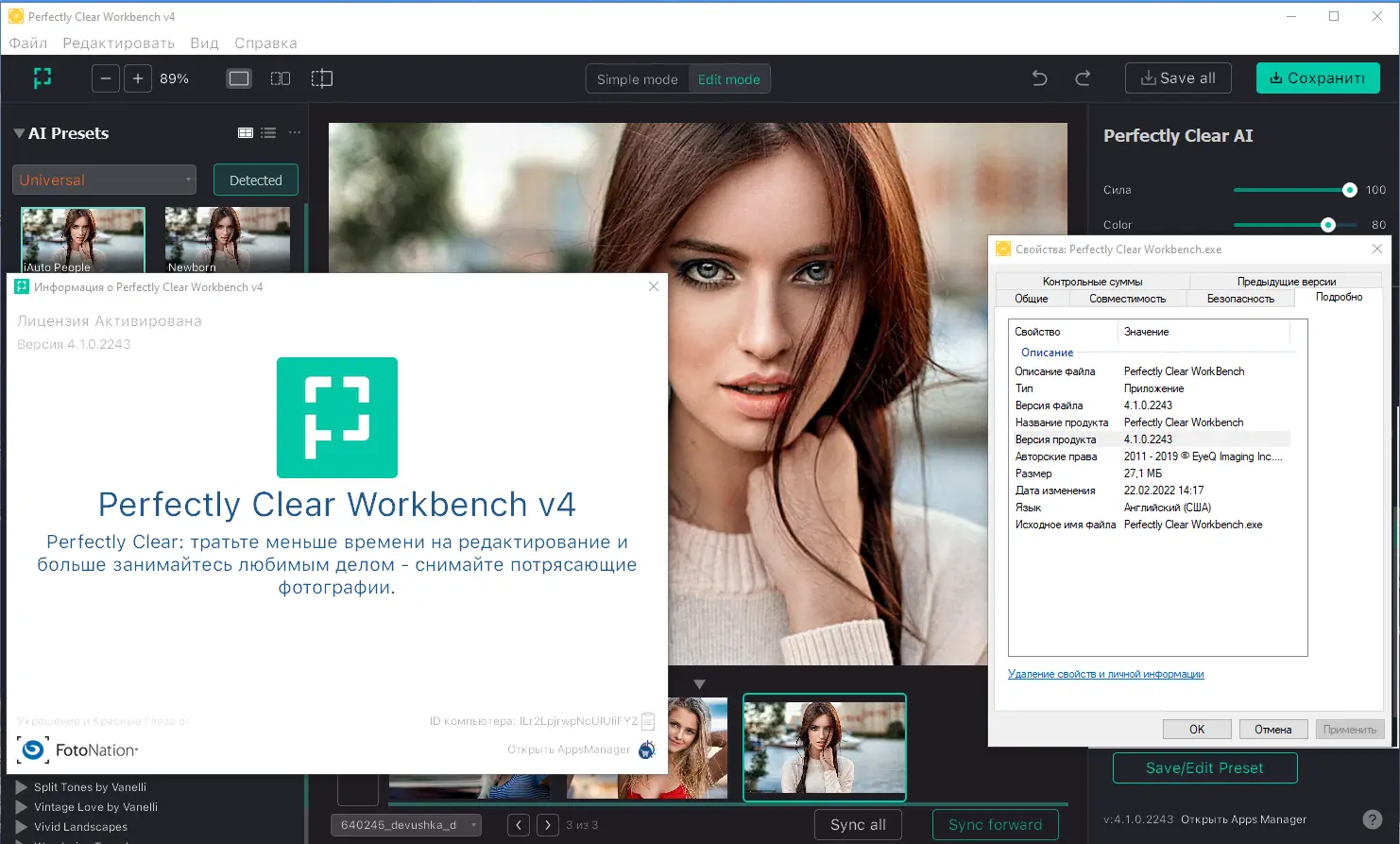1400x844 pixels.
Task: Open the Файл menu
Action: (x=27, y=43)
